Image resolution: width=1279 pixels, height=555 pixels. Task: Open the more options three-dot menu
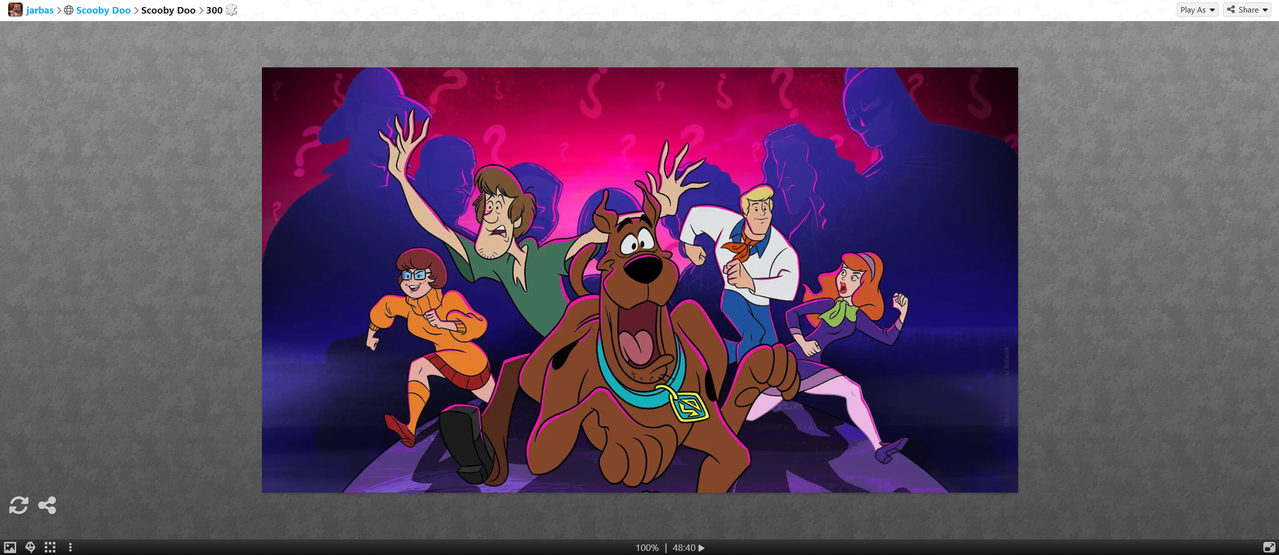pos(70,547)
